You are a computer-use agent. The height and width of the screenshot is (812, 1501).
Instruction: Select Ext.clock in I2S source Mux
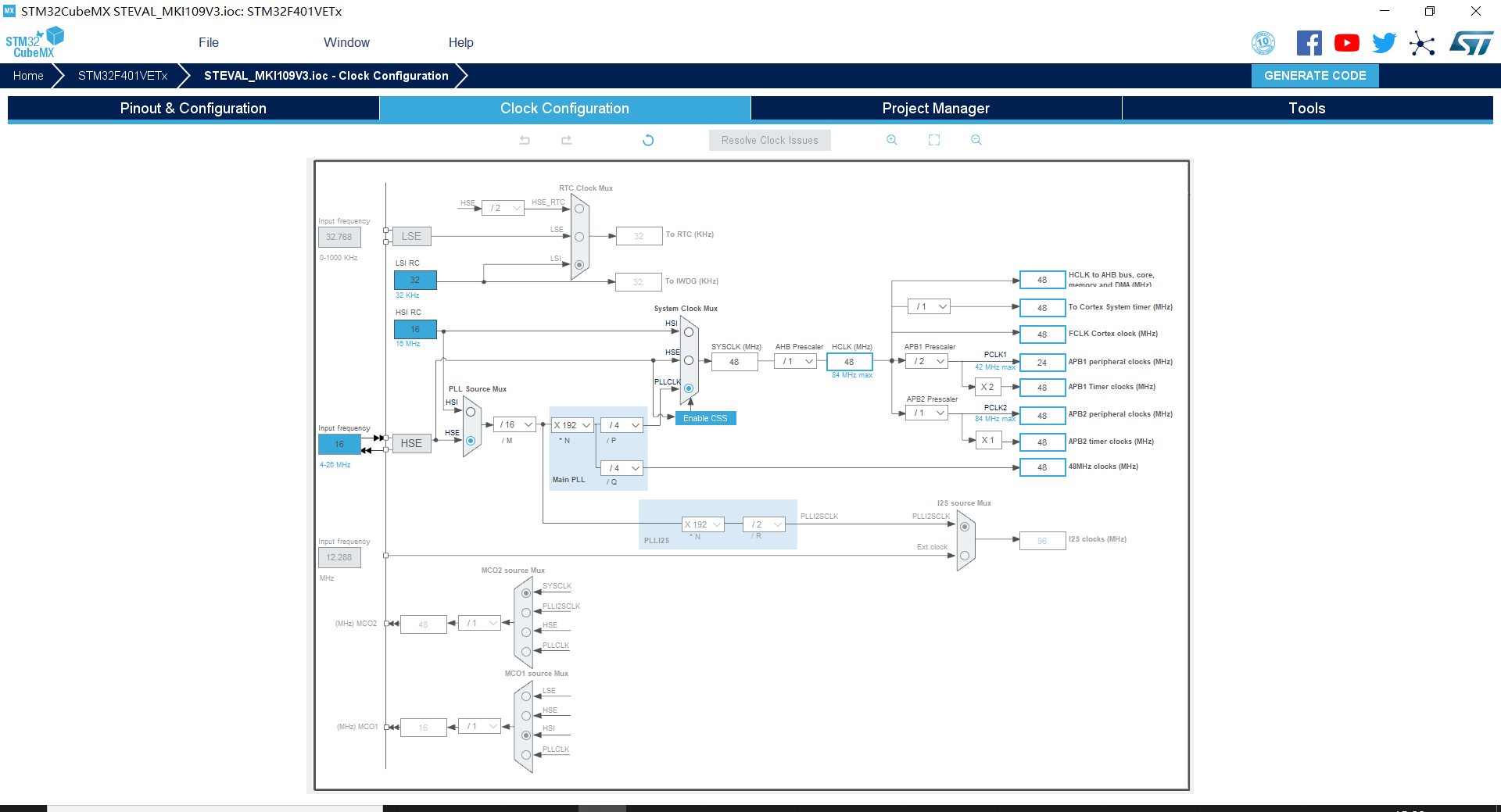[x=965, y=556]
